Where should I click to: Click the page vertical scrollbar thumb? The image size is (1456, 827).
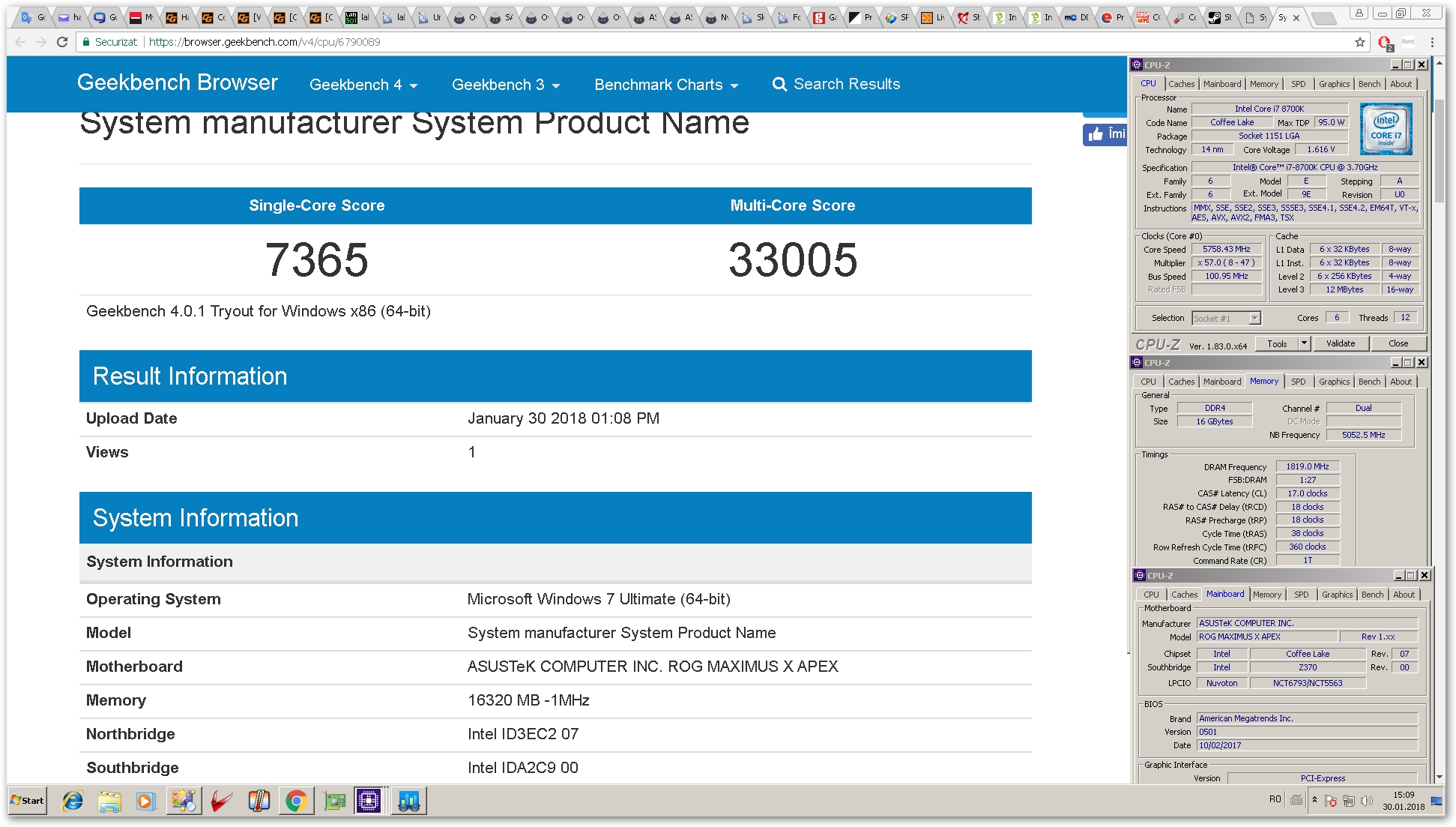(1440, 150)
